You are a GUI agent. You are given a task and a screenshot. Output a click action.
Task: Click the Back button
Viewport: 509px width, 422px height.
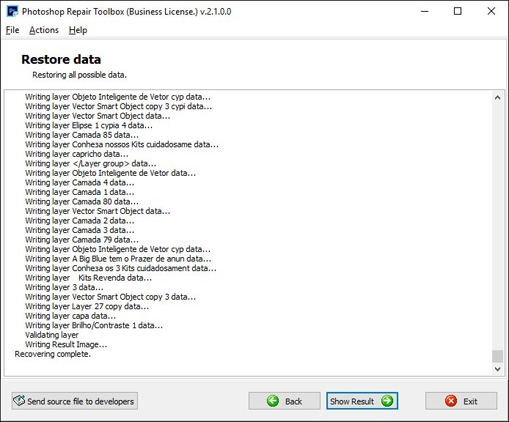tap(284, 401)
